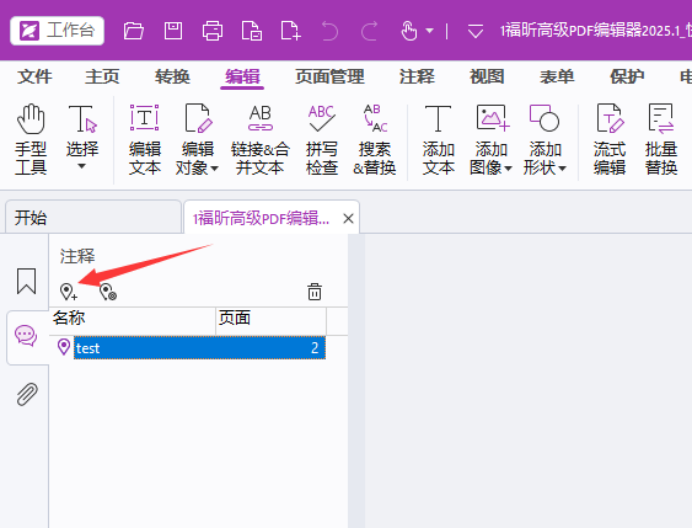Screen dimensions: 693x528
Task: Expand the Add Shapes (添加形状) dropdown
Action: point(546,168)
